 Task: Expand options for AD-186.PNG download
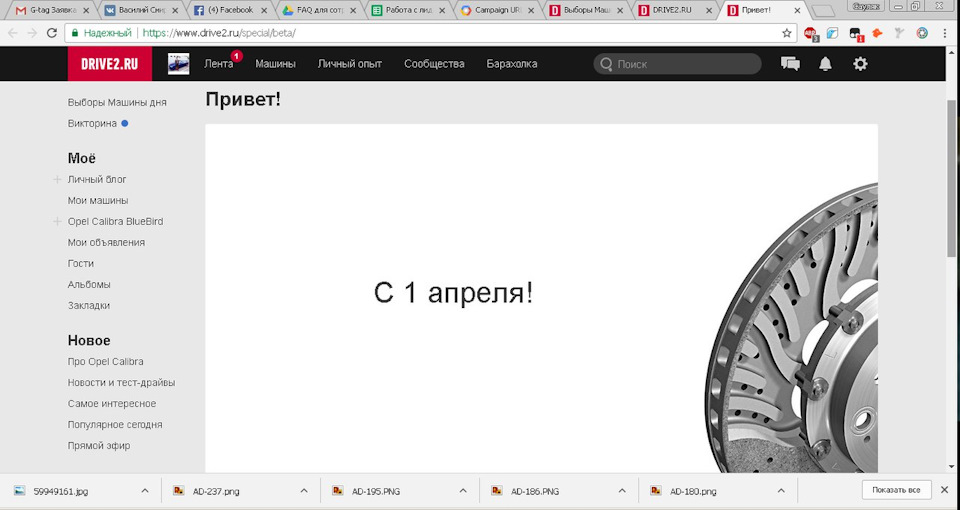622,491
